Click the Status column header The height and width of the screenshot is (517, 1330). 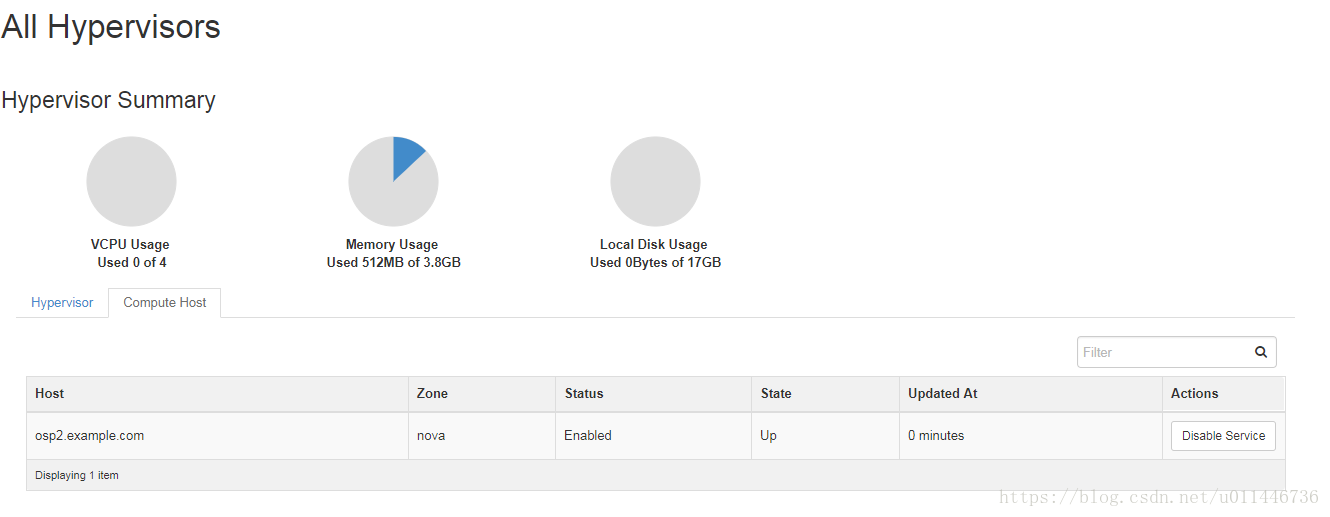tap(653, 394)
